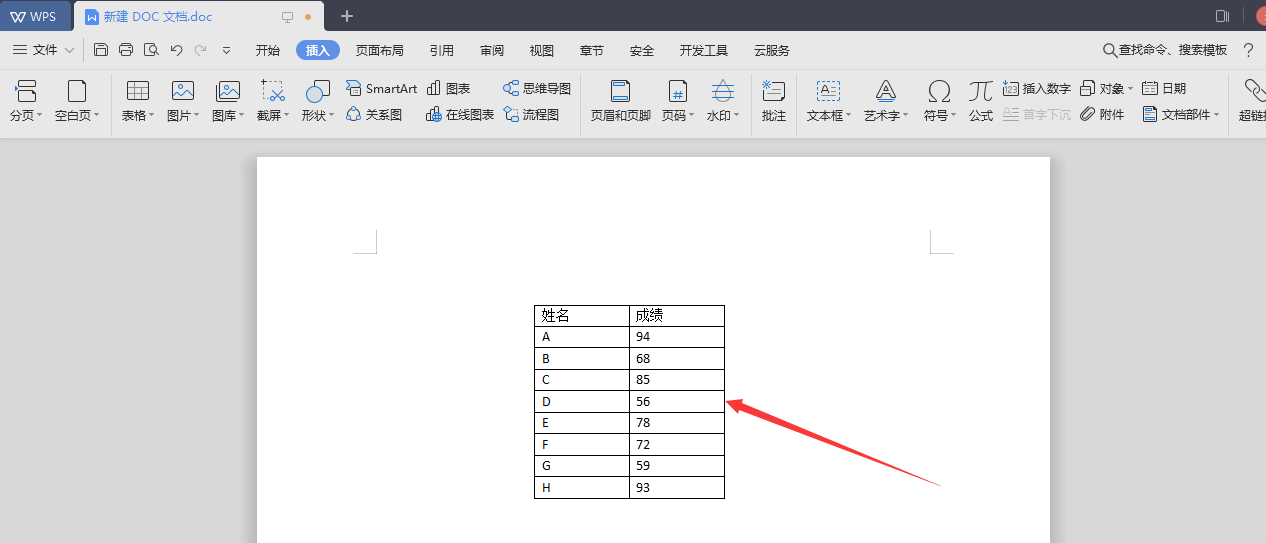The image size is (1266, 543).
Task: Open the 图库 gallery icon
Action: 228,91
